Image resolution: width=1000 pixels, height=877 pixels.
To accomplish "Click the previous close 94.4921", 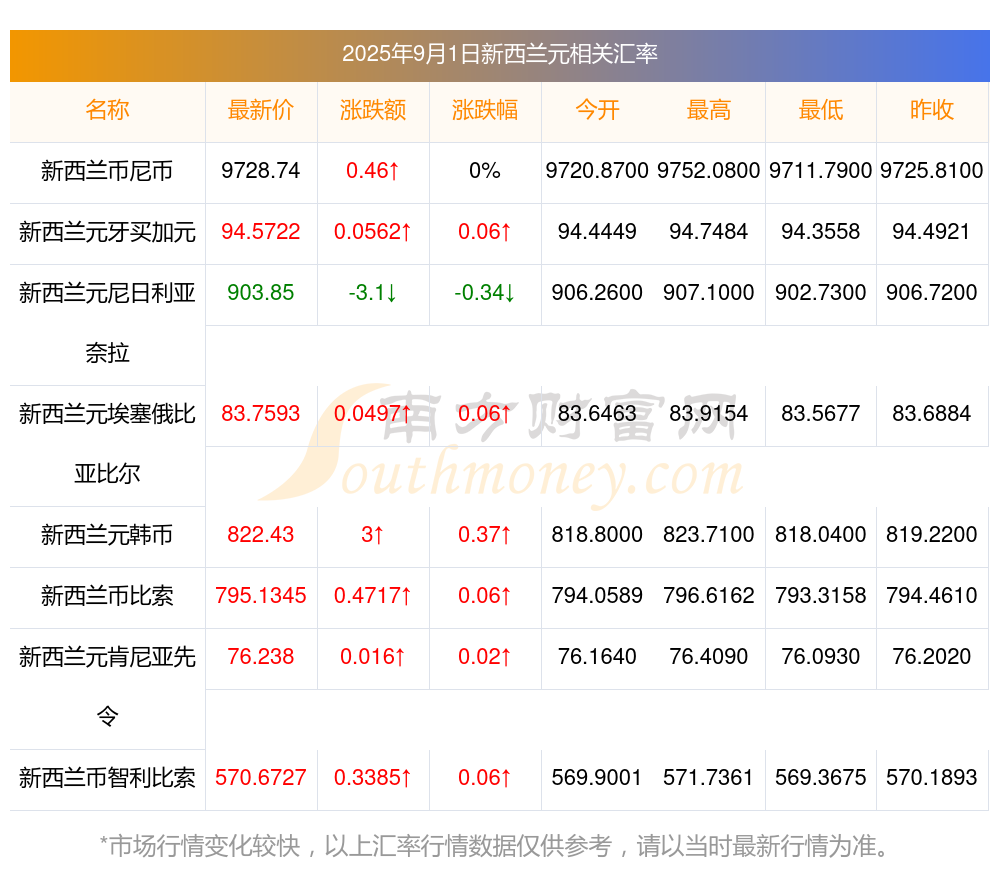I will coord(932,232).
